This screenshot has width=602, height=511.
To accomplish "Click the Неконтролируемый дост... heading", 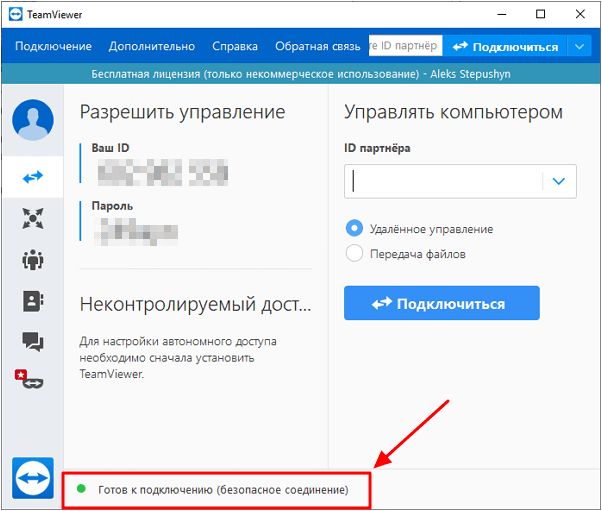I will (x=195, y=304).
